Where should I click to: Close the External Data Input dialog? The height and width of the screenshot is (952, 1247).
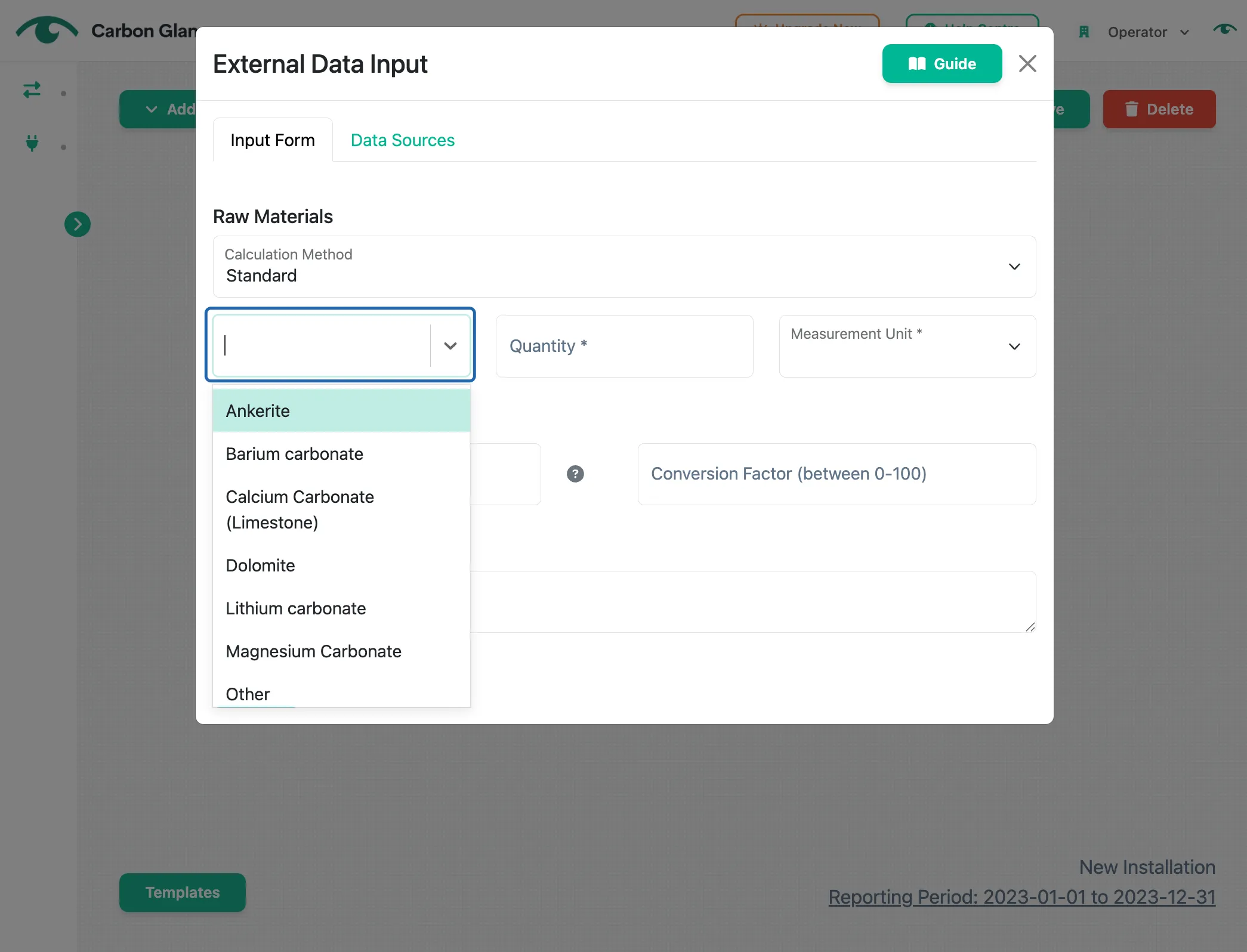click(1027, 64)
